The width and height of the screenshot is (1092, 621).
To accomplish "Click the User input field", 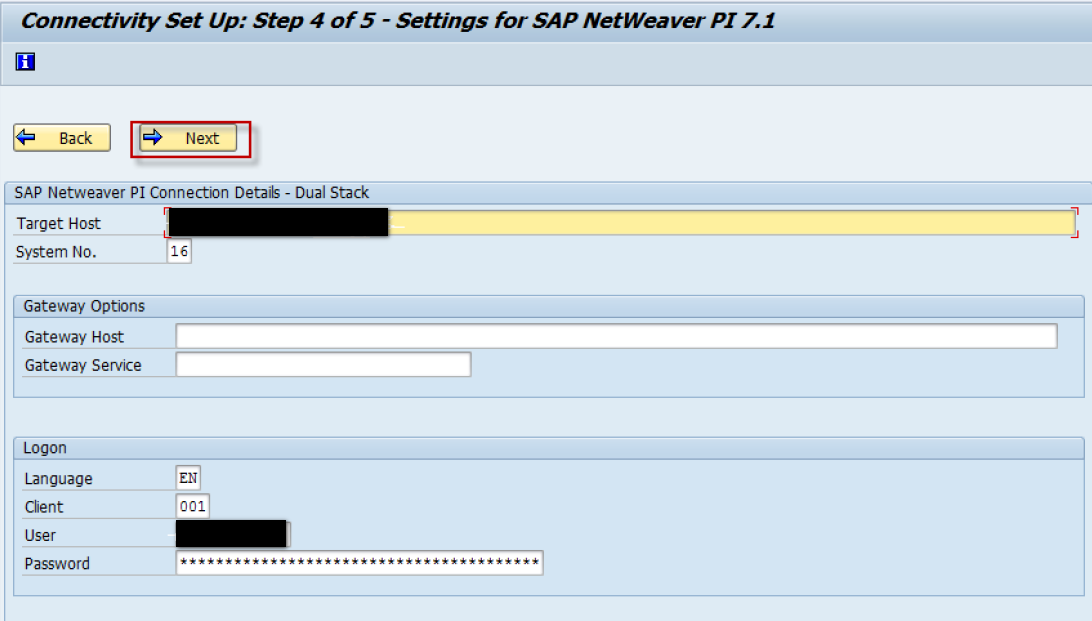I will (x=233, y=535).
